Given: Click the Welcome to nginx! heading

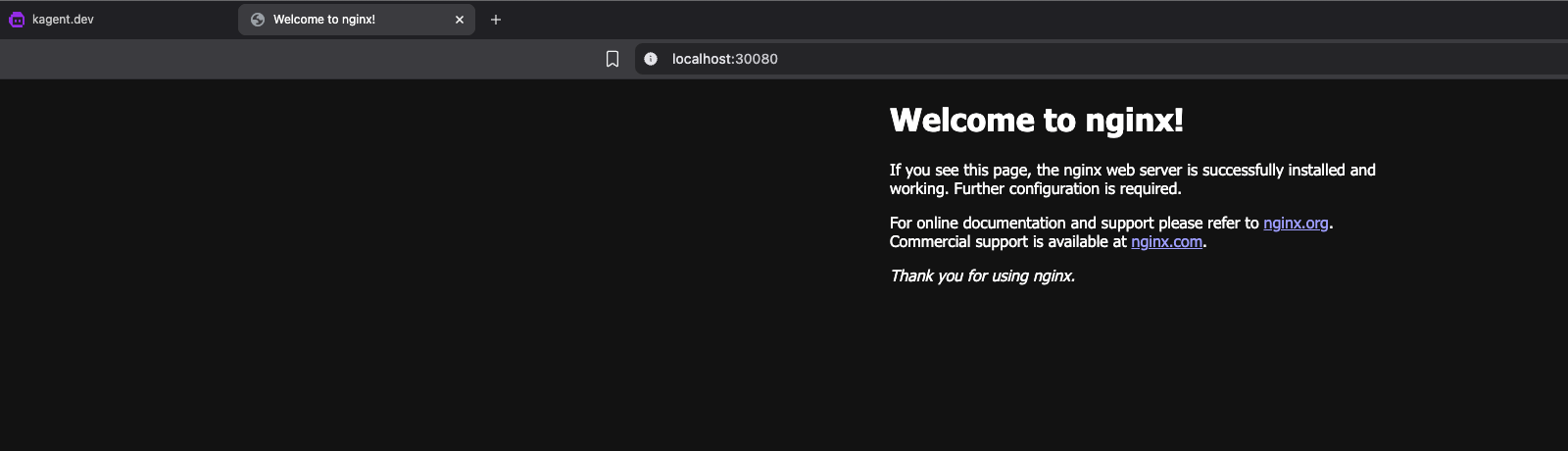Looking at the screenshot, I should [1036, 120].
